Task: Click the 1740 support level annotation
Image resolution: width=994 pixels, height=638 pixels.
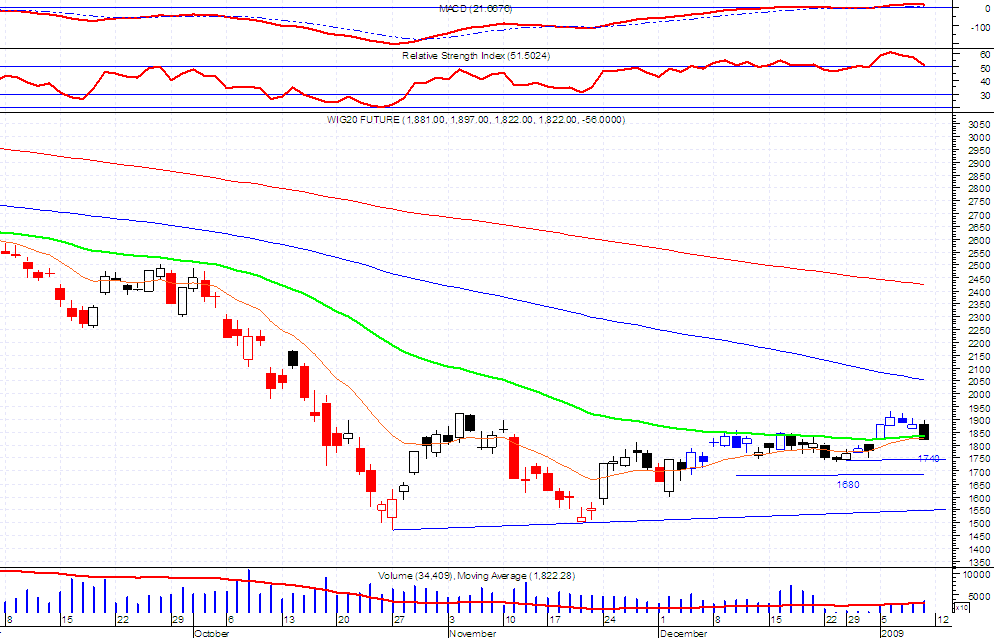Action: coord(928,459)
